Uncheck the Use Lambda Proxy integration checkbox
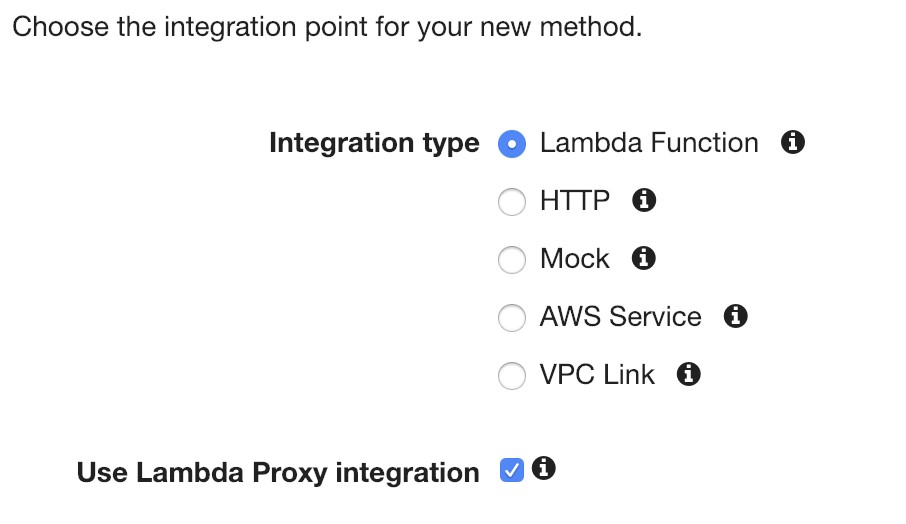Image resolution: width=906 pixels, height=524 pixels. pos(511,469)
